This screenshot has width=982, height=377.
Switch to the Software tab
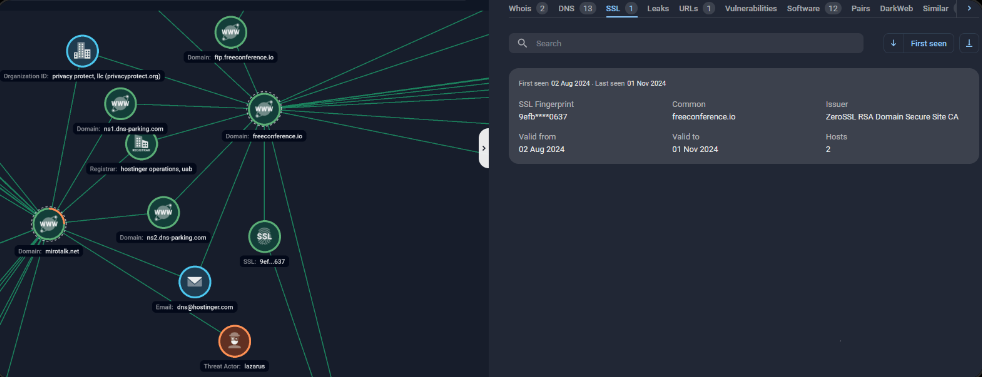pyautogui.click(x=814, y=8)
